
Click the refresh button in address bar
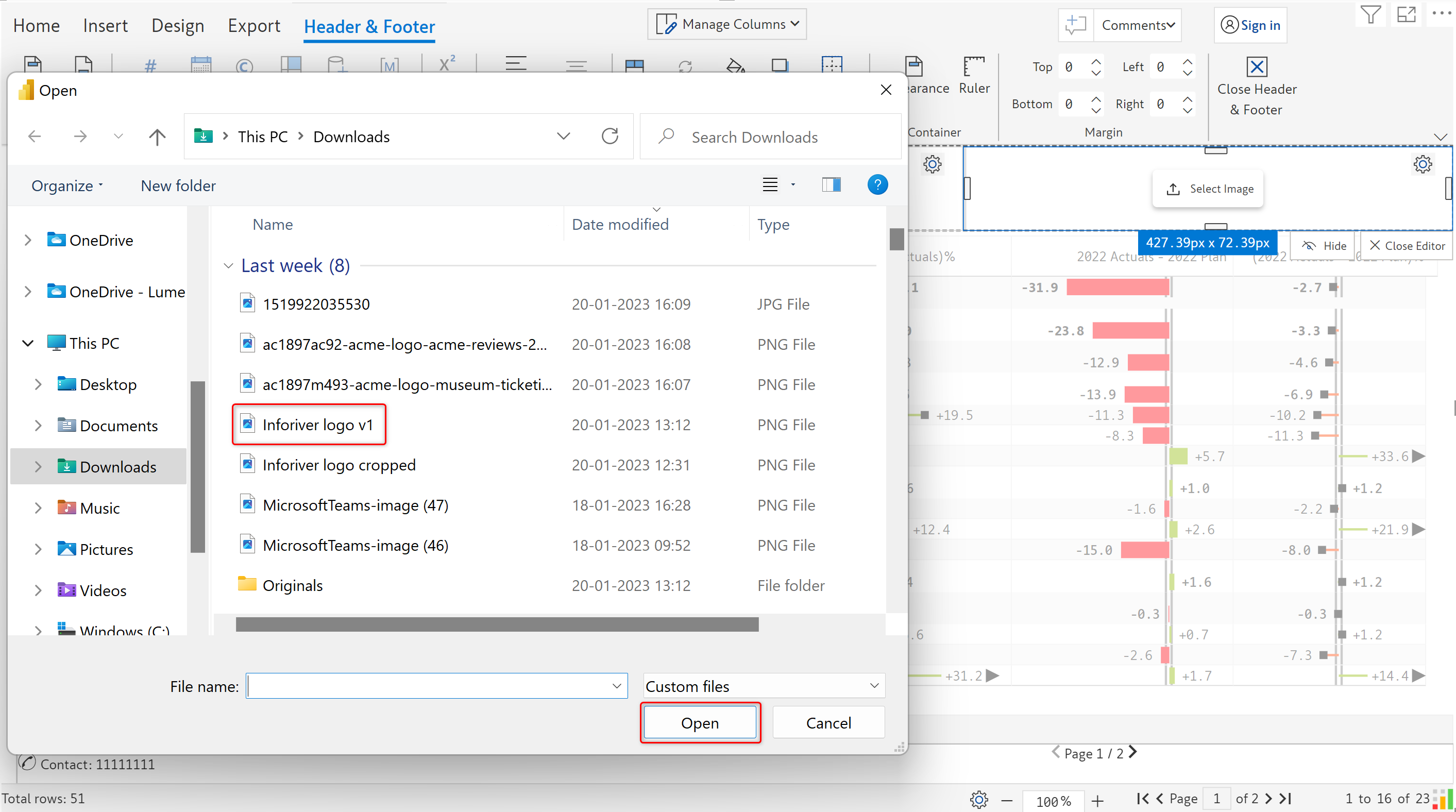[x=610, y=136]
